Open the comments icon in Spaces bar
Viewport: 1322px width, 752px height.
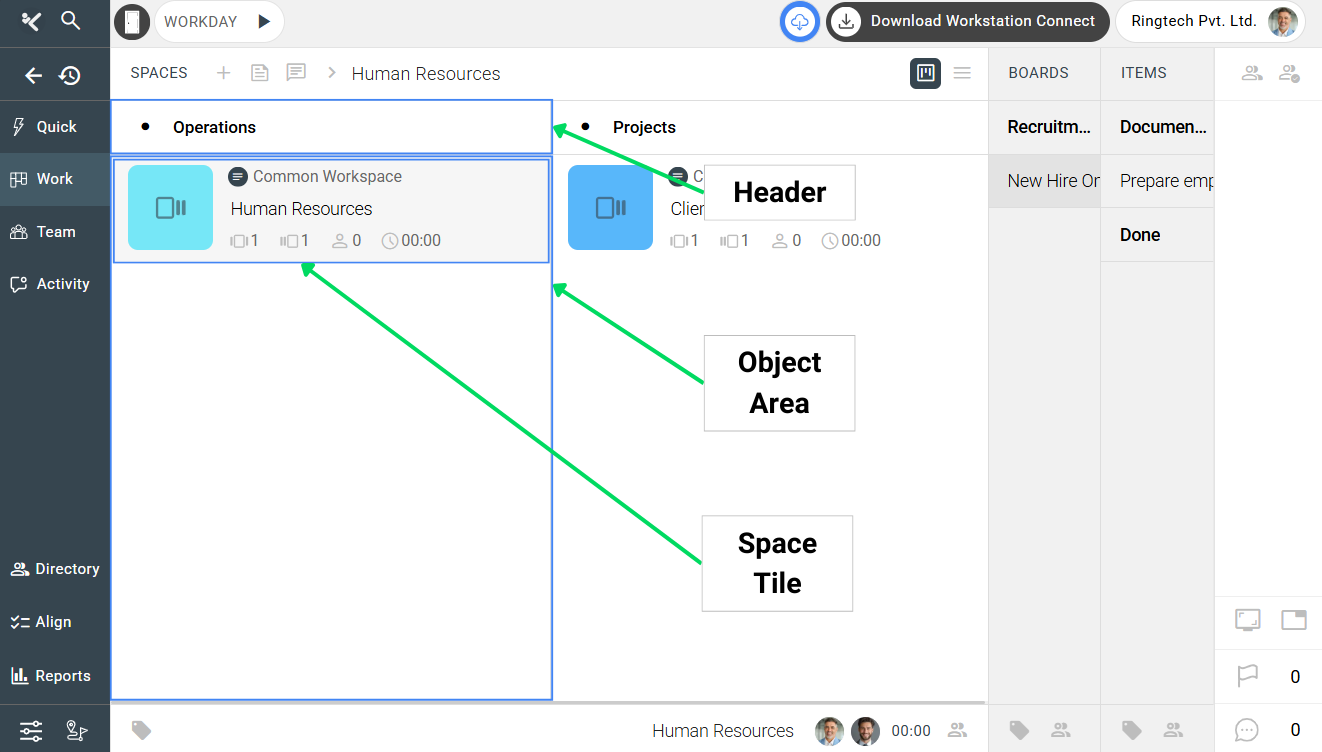pos(296,73)
